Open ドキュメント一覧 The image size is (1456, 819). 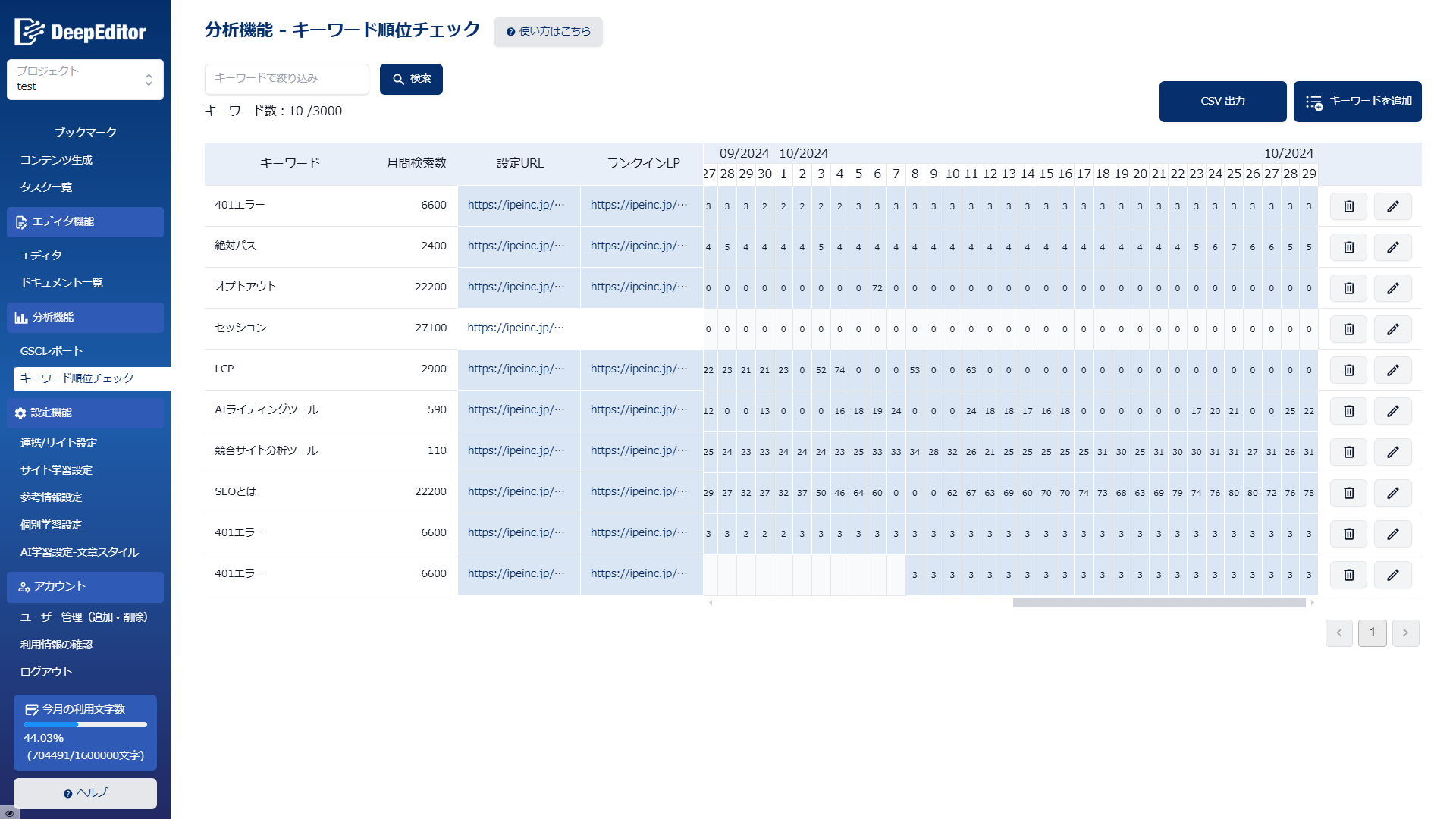coord(61,283)
